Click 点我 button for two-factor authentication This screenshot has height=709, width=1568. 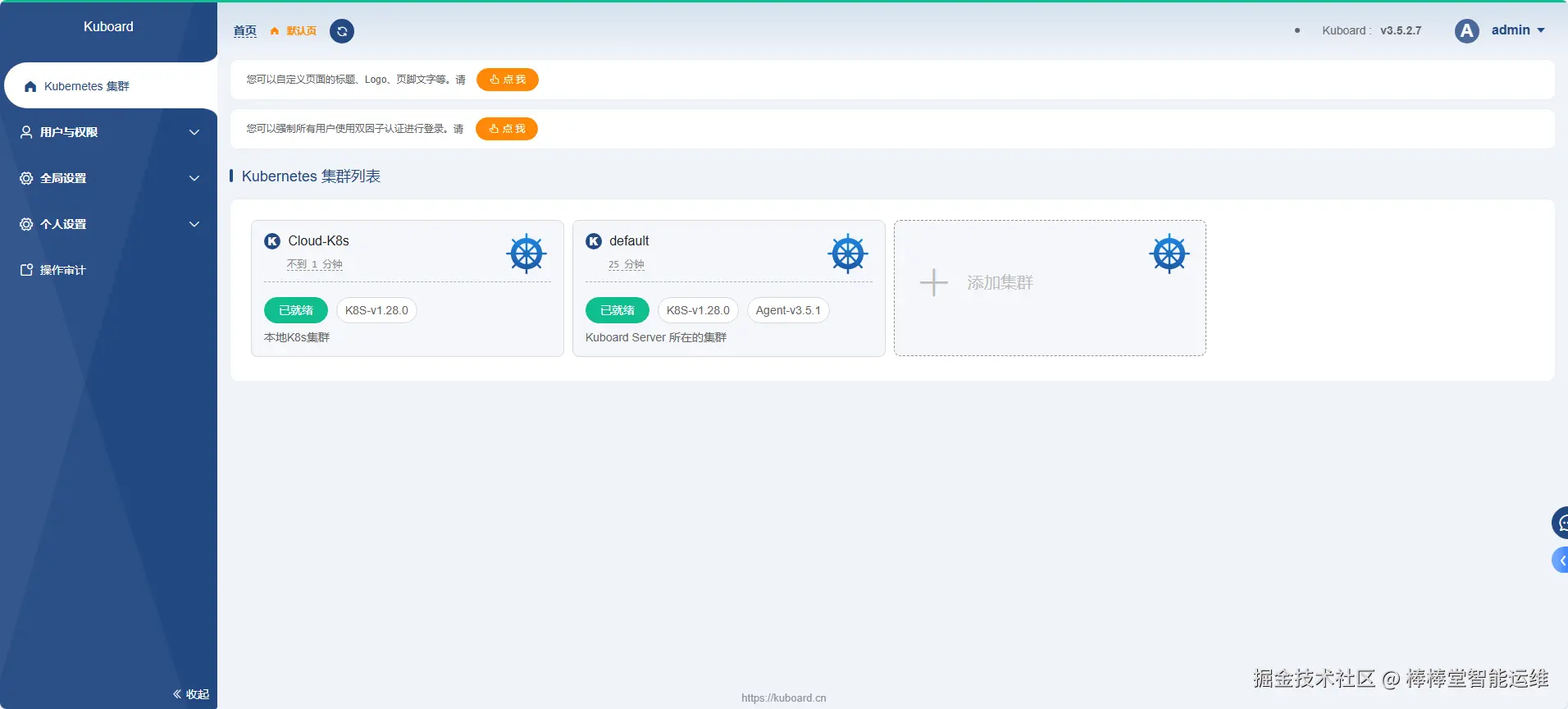[x=507, y=129]
